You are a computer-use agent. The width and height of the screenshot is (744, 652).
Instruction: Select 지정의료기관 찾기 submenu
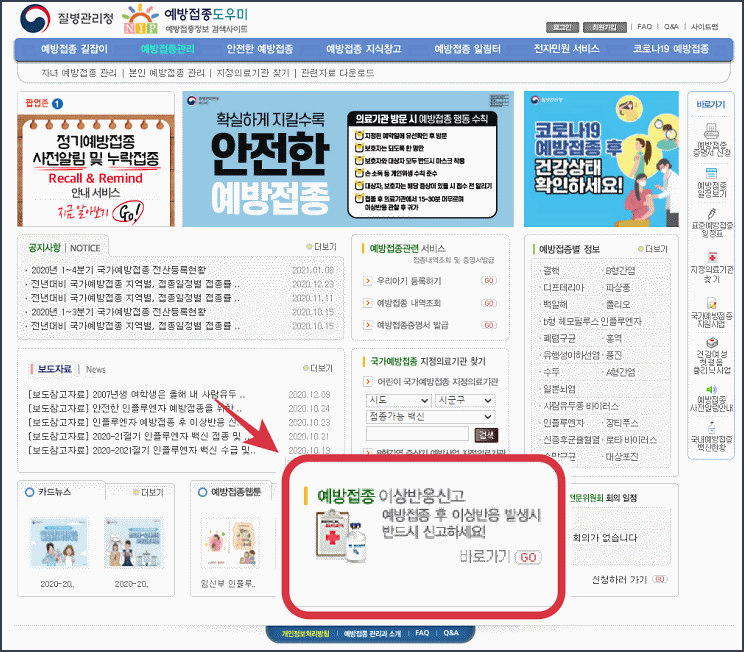click(253, 73)
